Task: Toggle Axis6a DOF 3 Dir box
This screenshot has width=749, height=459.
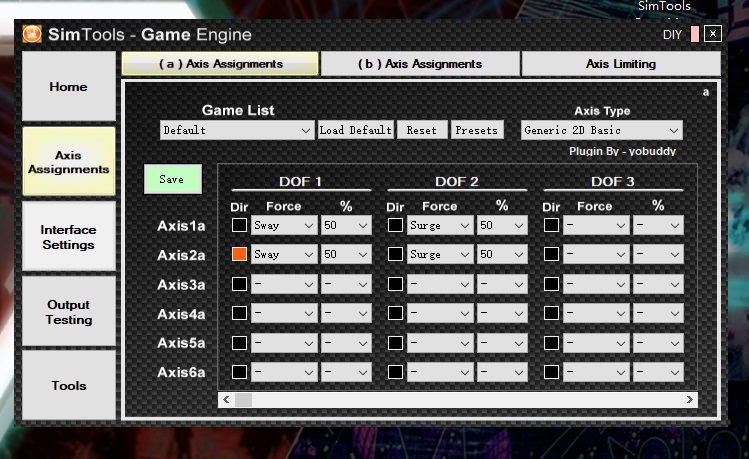Action: point(551,372)
